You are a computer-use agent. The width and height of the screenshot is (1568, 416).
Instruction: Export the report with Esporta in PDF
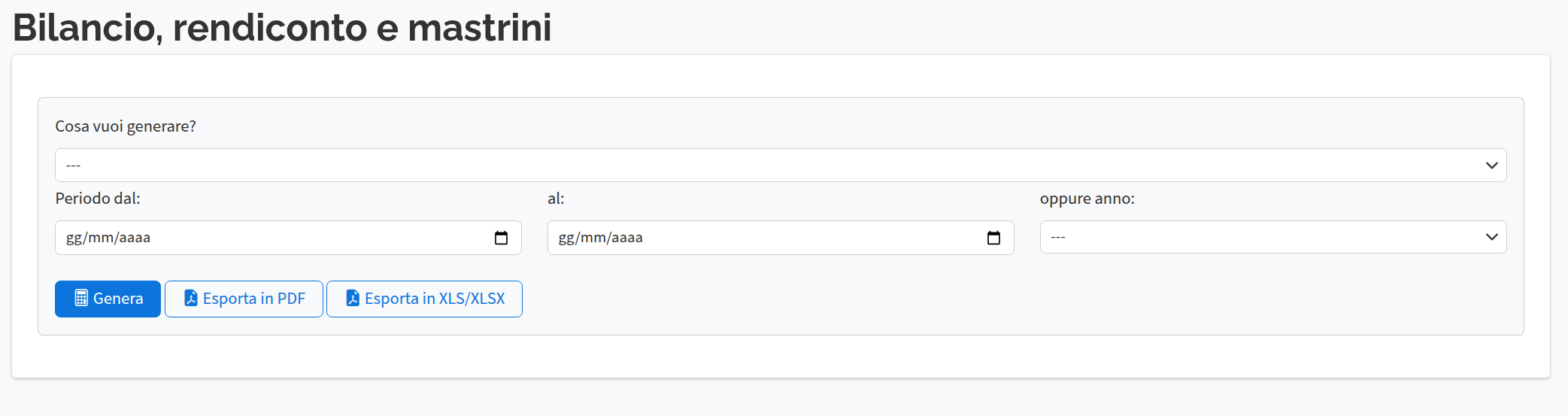[244, 299]
